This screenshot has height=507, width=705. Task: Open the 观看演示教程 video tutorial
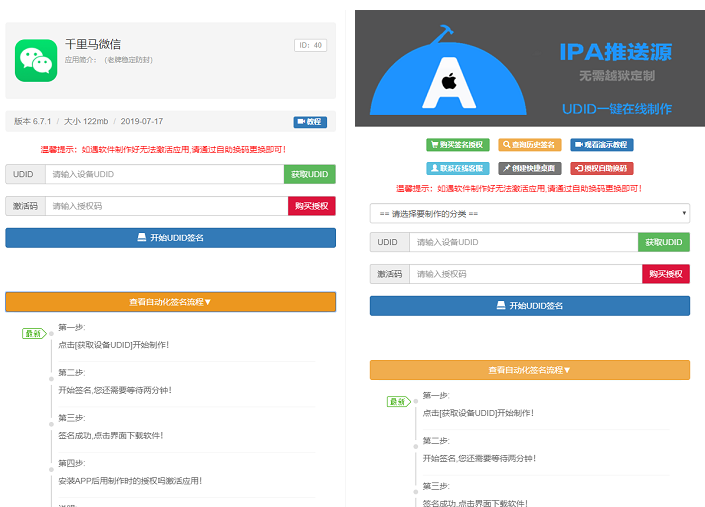[x=601, y=145]
